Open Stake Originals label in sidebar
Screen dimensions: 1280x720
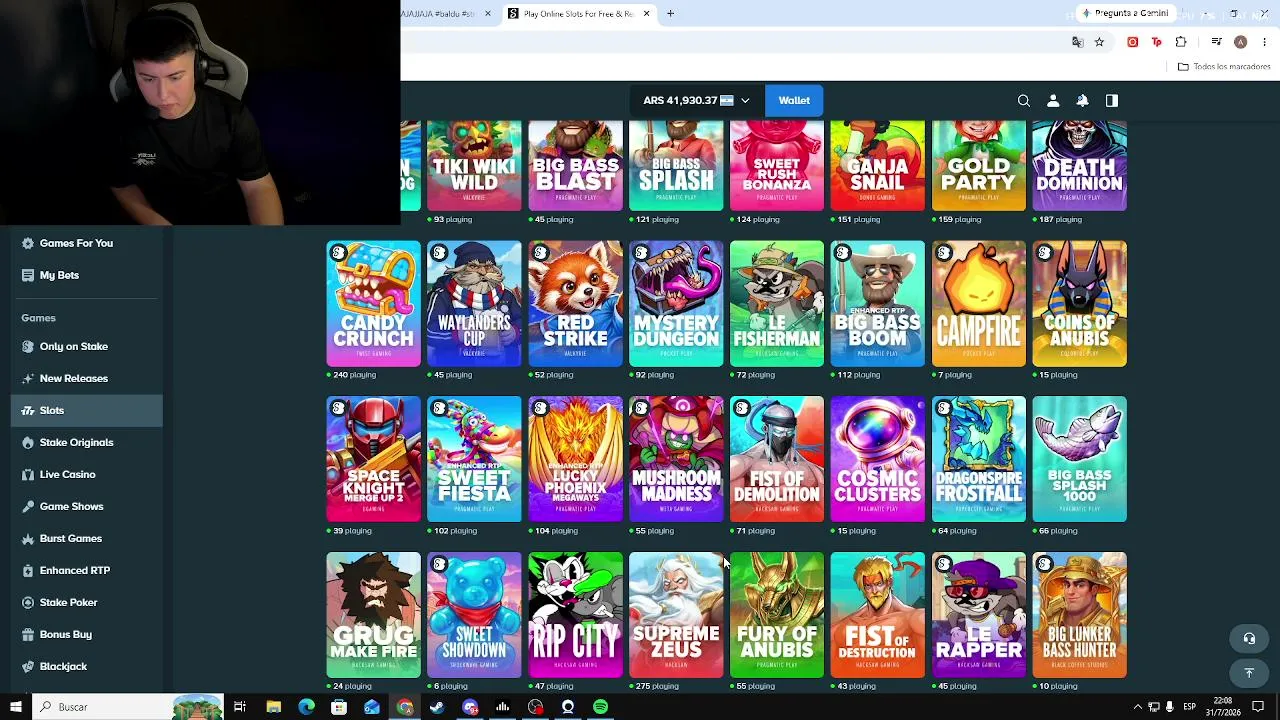(x=77, y=442)
